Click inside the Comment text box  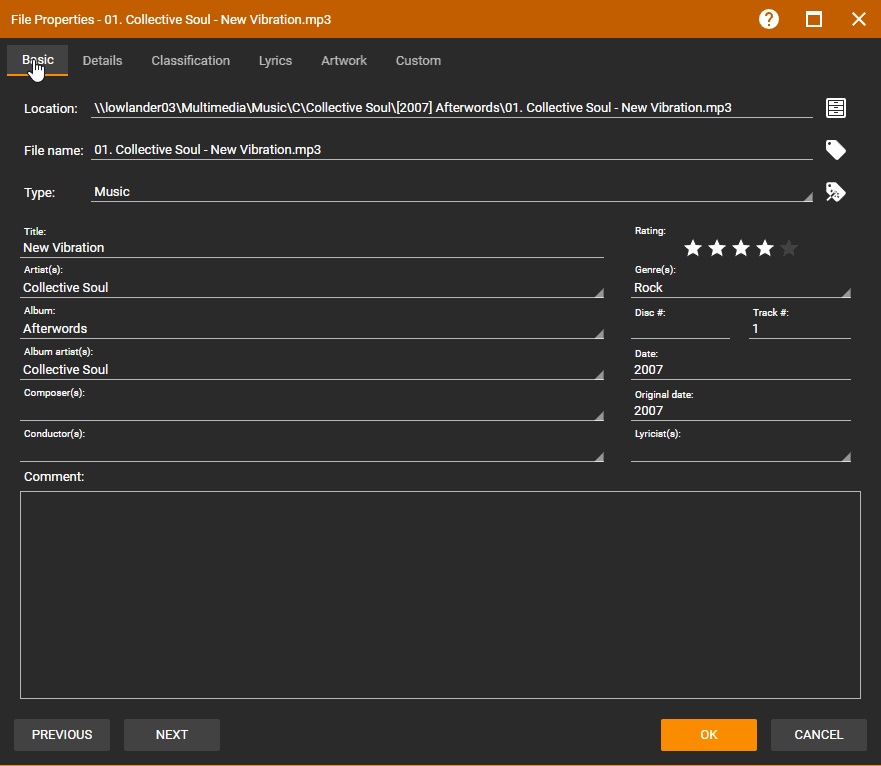440,594
